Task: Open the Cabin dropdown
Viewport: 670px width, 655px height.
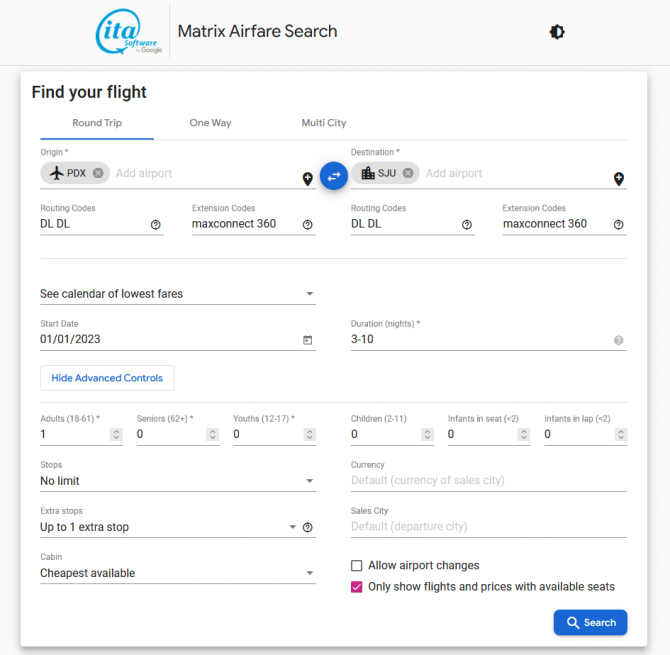Action: tap(178, 573)
